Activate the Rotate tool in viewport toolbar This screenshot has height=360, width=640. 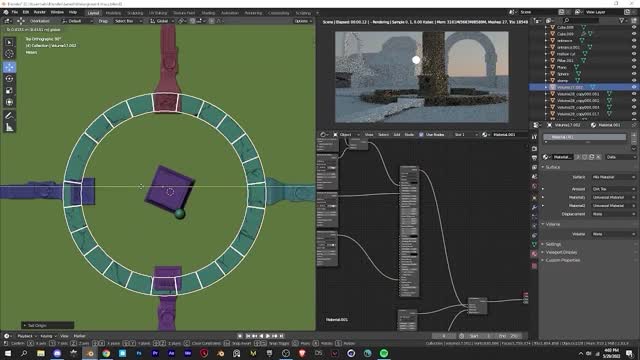click(9, 78)
